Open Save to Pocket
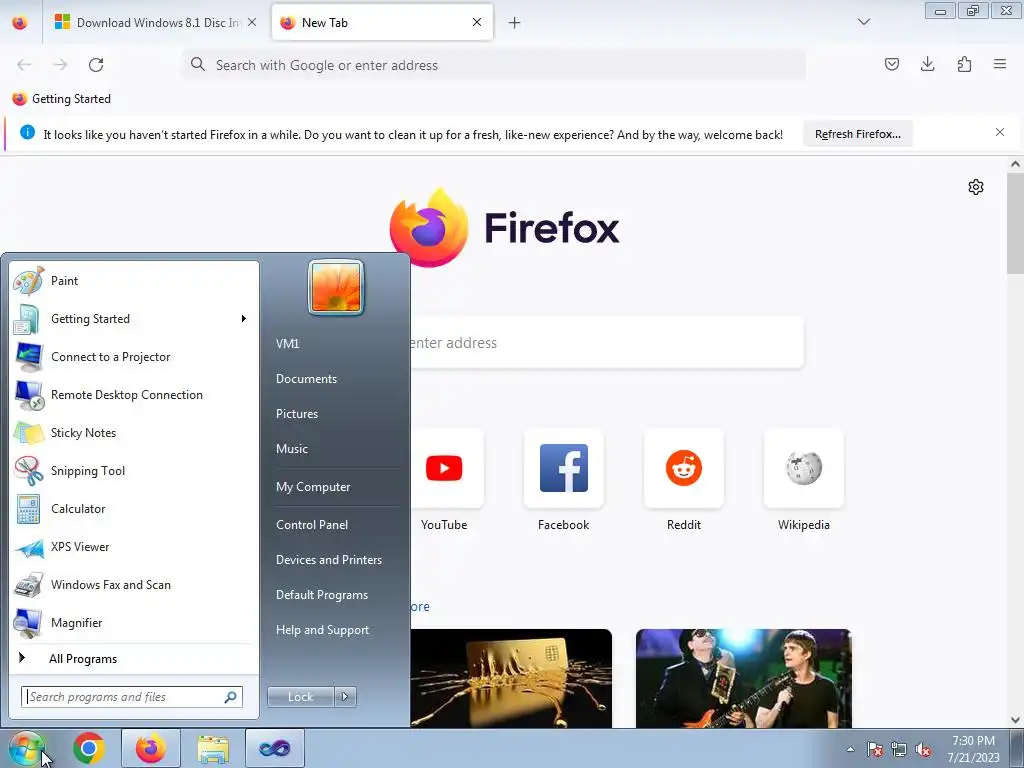The width and height of the screenshot is (1024, 768). point(891,64)
